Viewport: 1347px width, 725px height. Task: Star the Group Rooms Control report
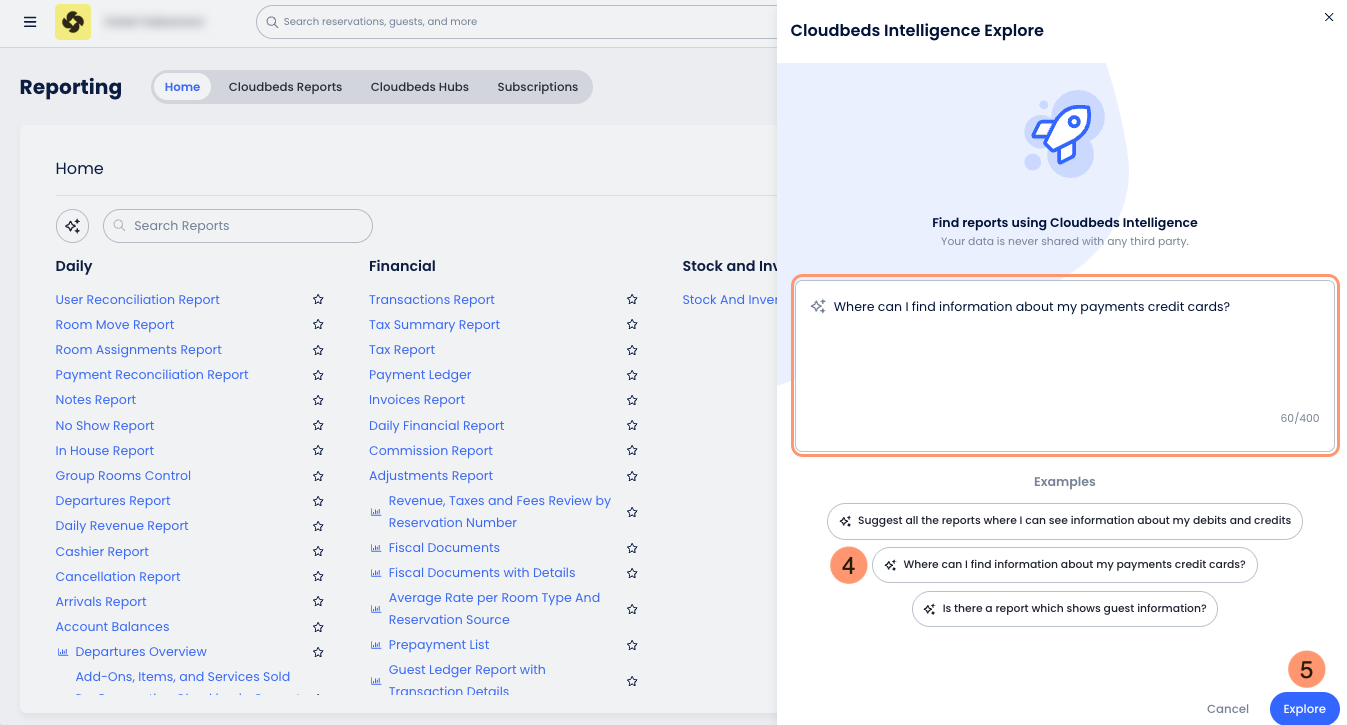[318, 476]
